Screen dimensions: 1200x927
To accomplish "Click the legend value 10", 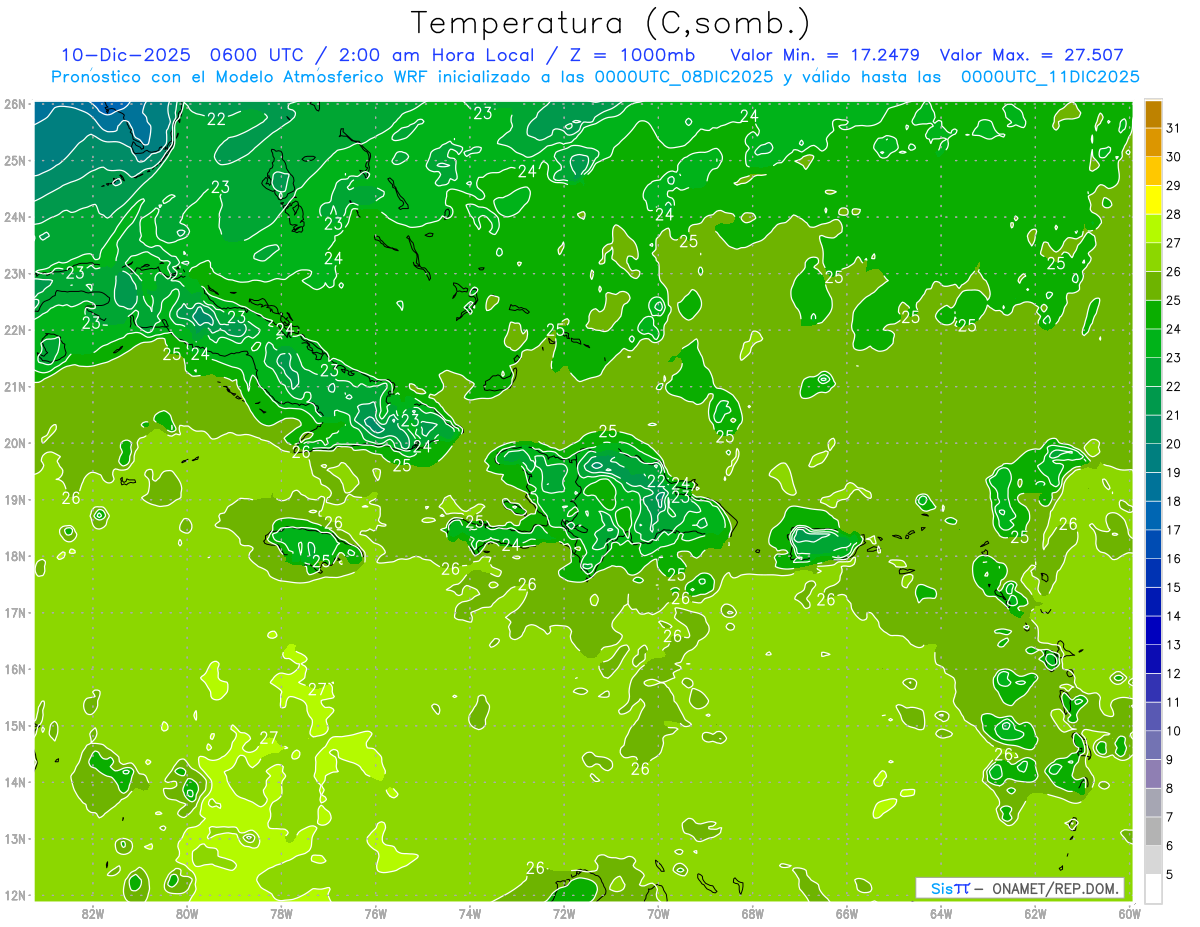I will [1174, 731].
